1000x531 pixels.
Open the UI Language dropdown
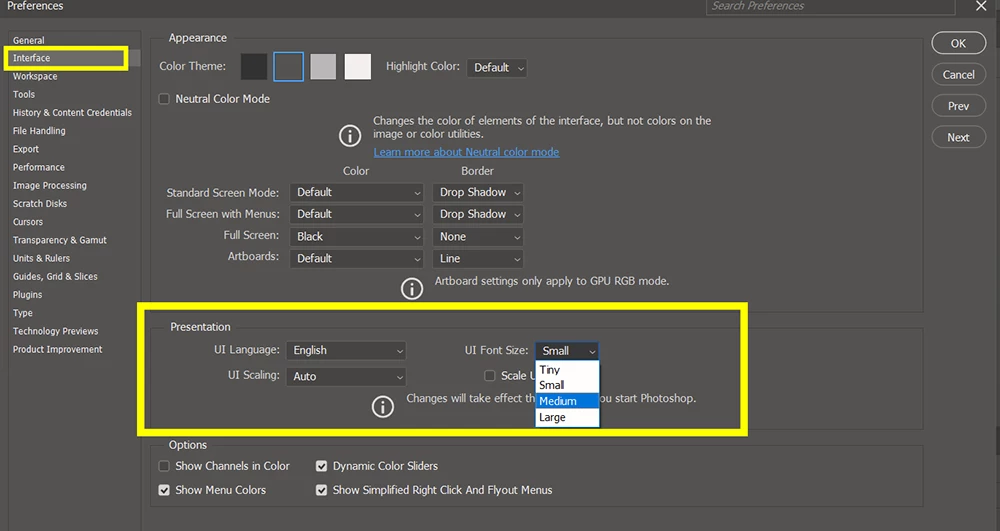pos(346,351)
